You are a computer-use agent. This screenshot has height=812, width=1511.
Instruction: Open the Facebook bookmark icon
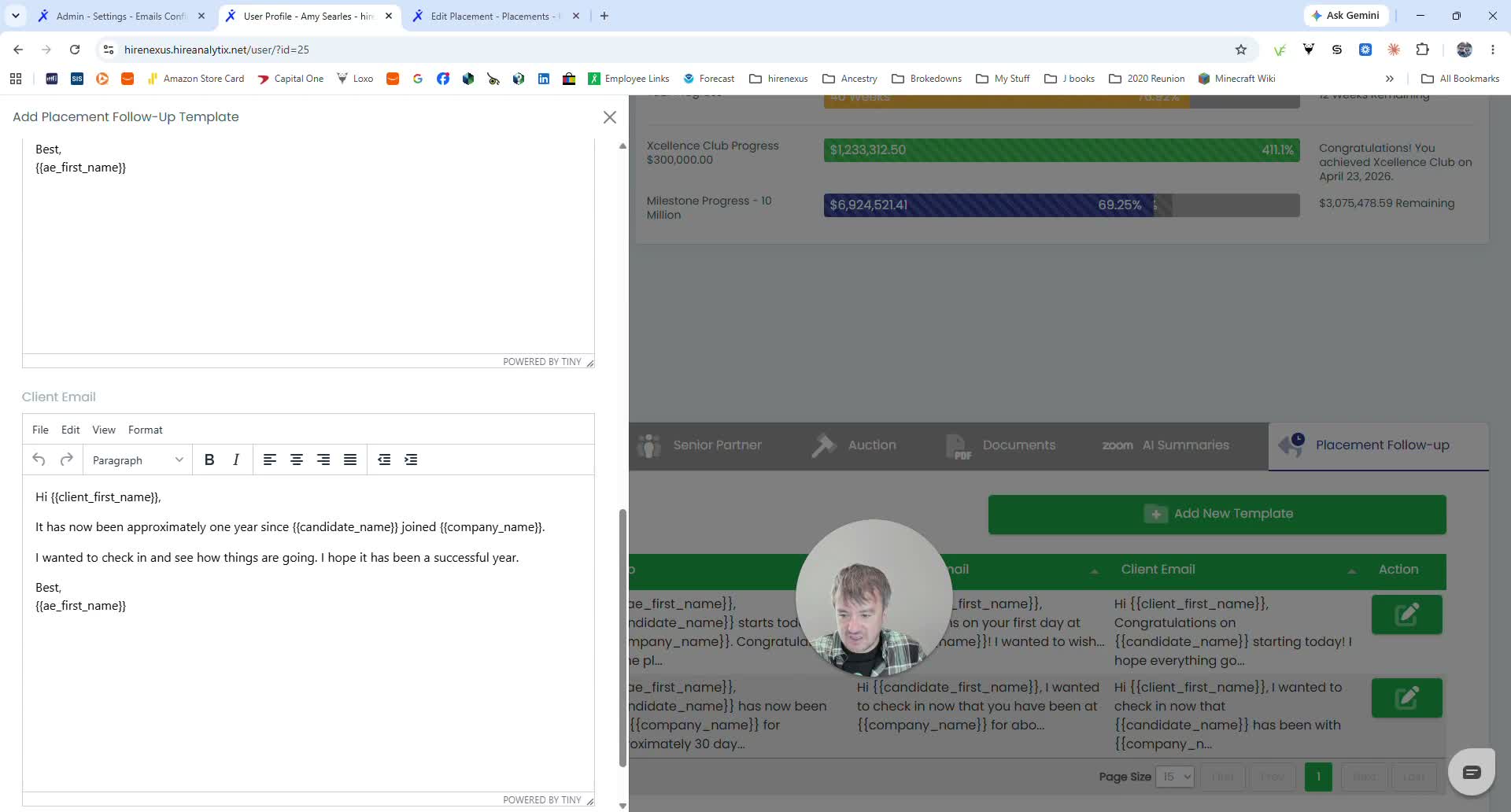pos(443,79)
